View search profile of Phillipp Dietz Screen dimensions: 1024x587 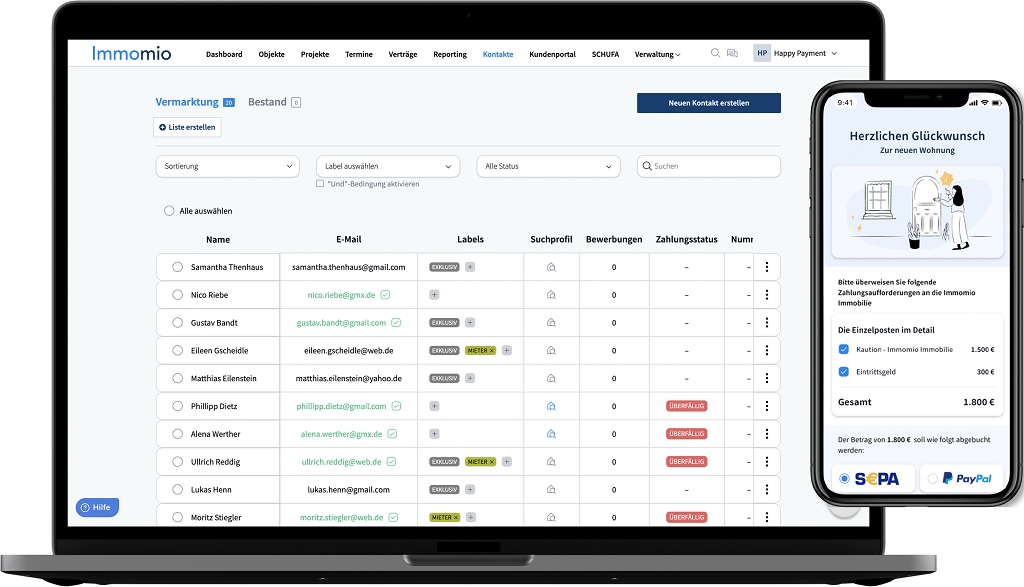click(x=551, y=406)
